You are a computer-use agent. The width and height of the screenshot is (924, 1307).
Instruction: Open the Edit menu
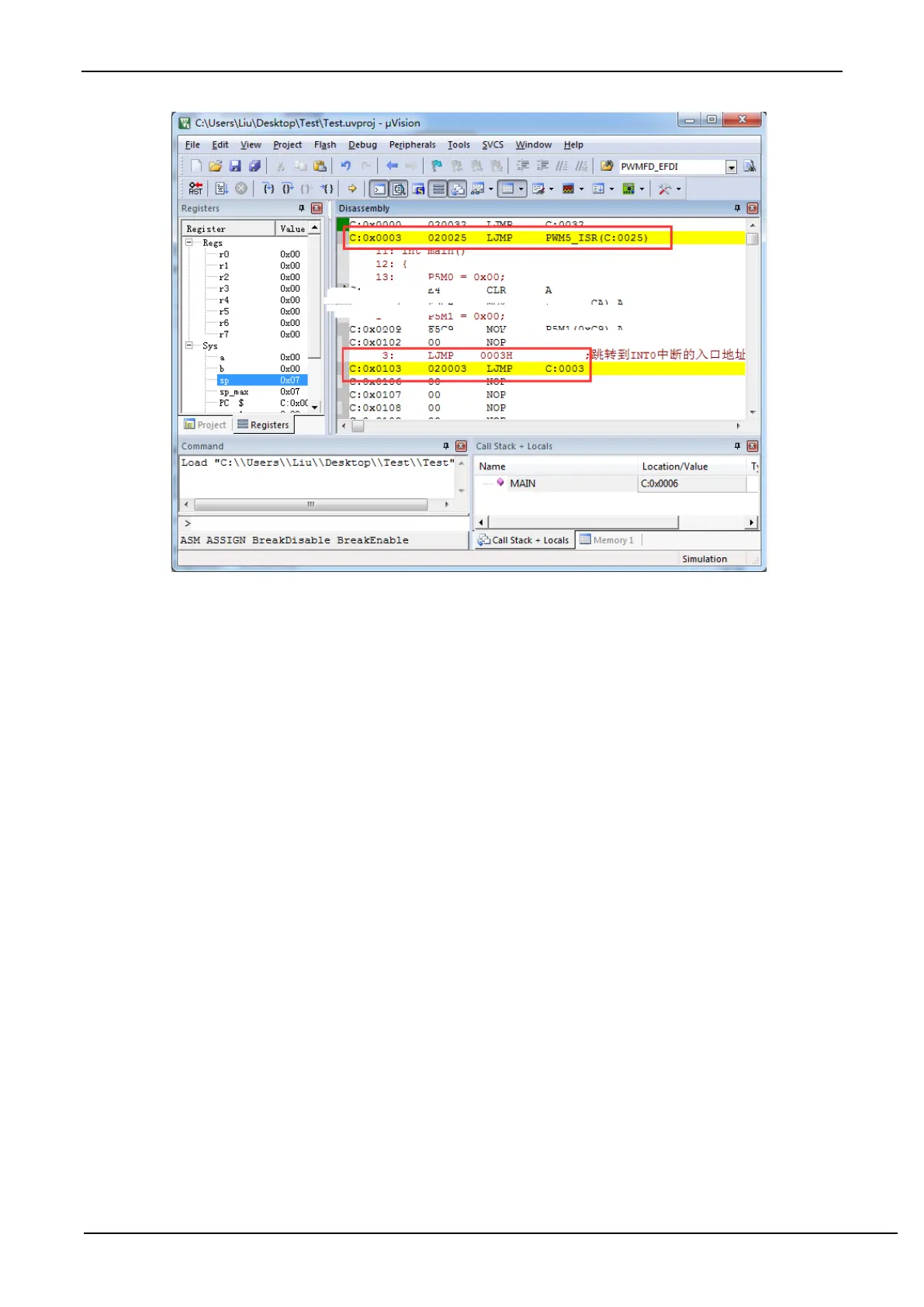coord(220,144)
